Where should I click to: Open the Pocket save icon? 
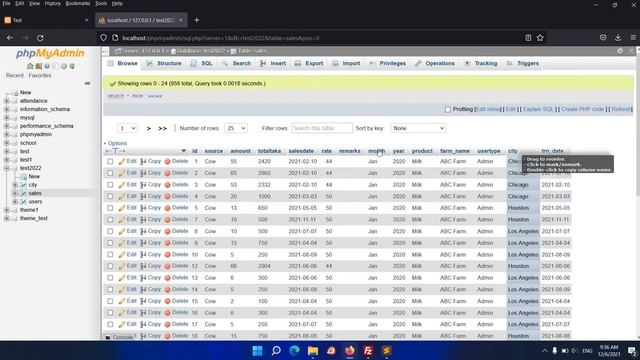(x=603, y=38)
